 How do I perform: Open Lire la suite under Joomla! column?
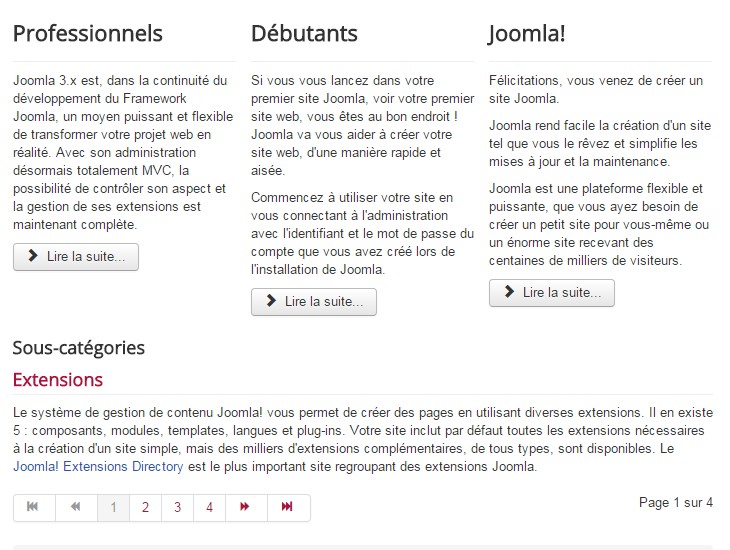[552, 293]
